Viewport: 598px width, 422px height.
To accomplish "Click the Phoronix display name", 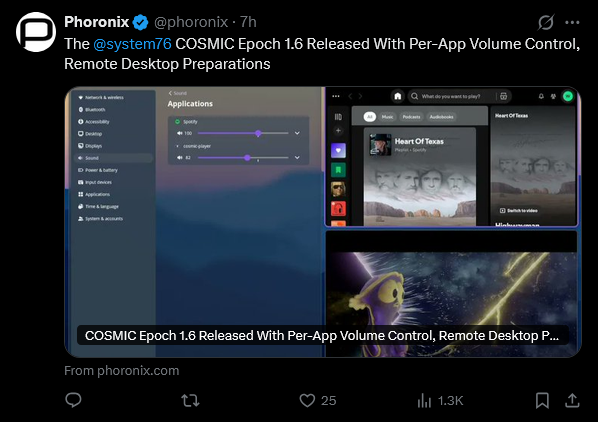I will click(96, 22).
